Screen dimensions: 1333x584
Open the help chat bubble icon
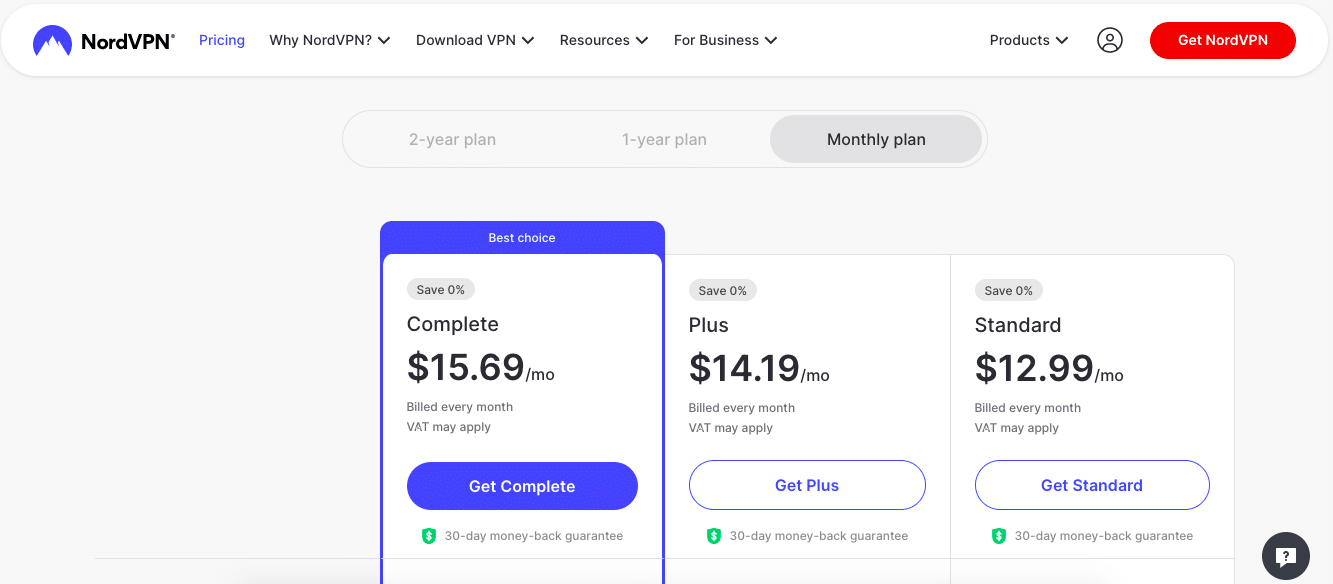pyautogui.click(x=1285, y=556)
